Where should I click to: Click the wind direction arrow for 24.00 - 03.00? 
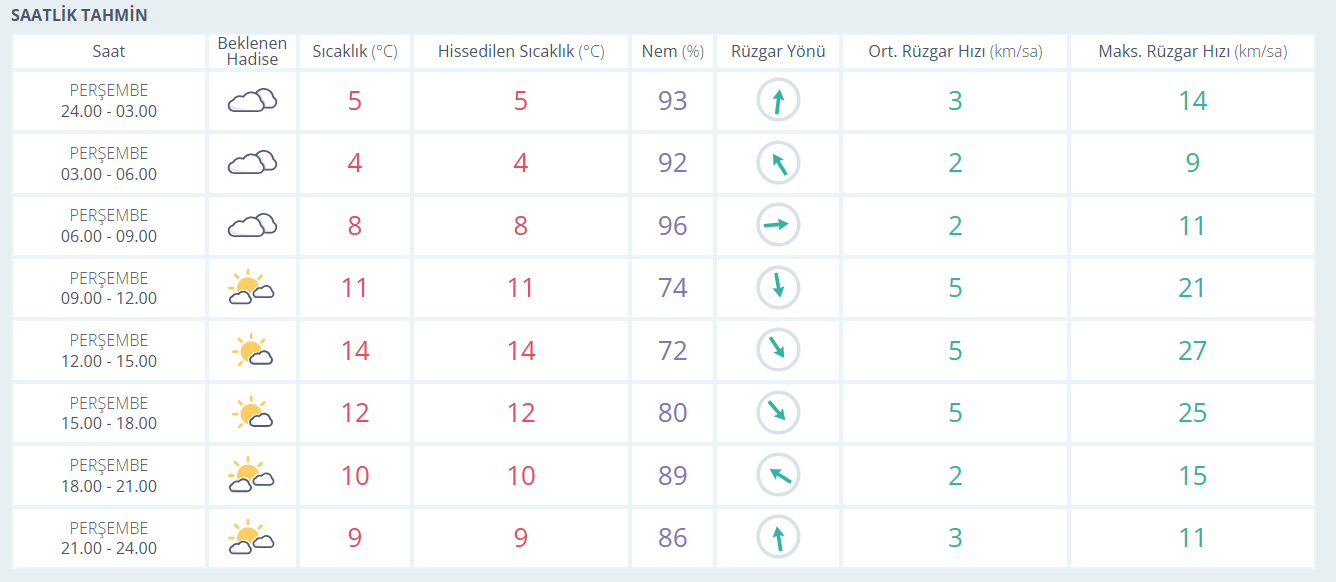[778, 101]
